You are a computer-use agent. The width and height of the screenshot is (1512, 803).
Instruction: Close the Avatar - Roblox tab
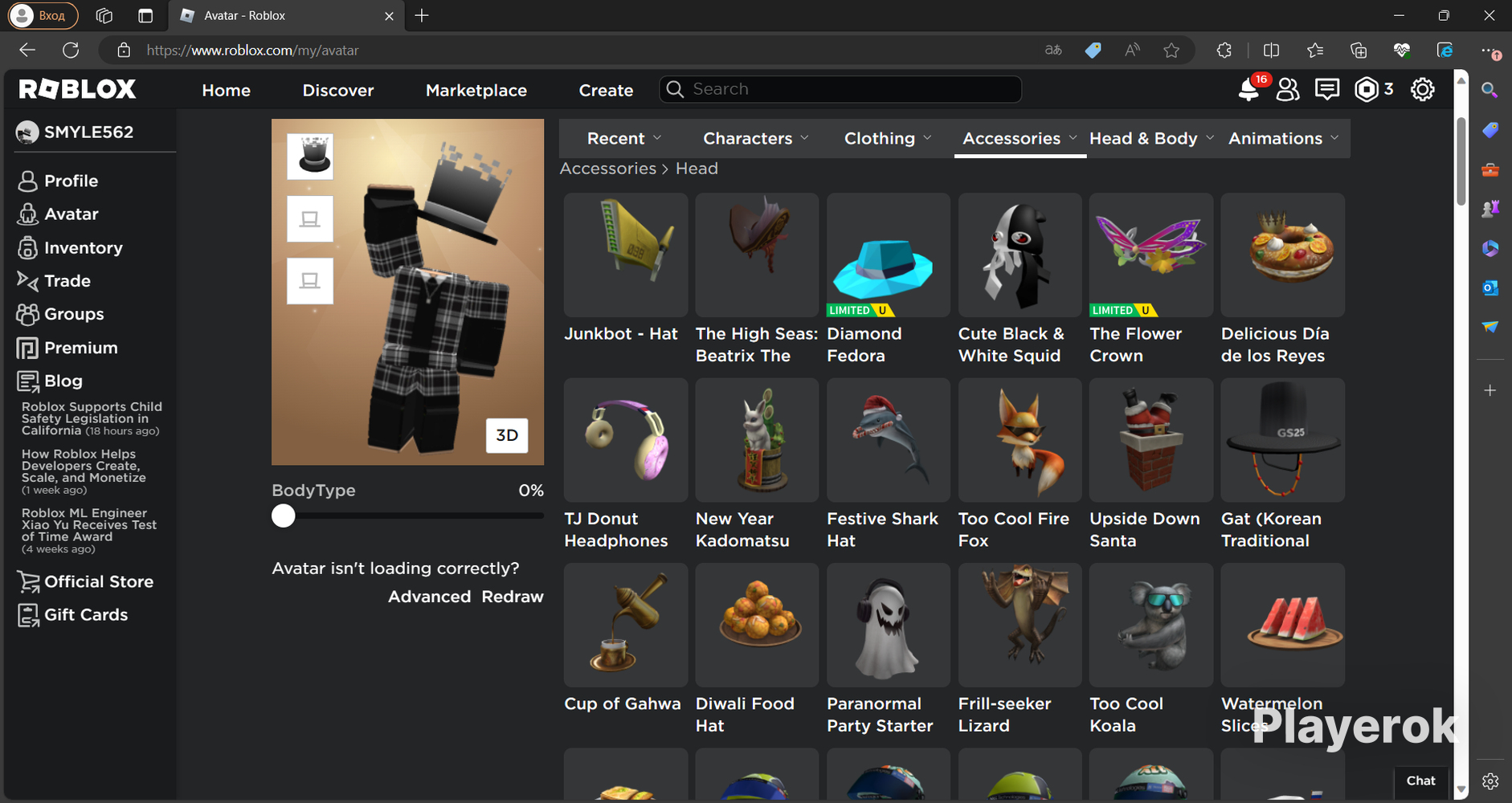(389, 16)
